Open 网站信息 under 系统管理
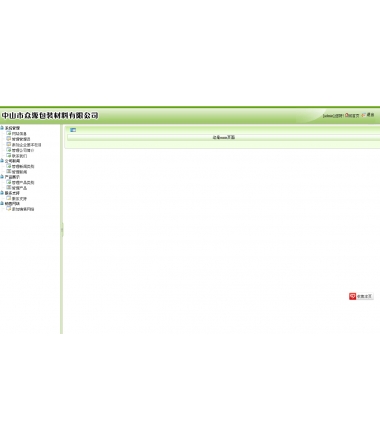 pyautogui.click(x=19, y=134)
